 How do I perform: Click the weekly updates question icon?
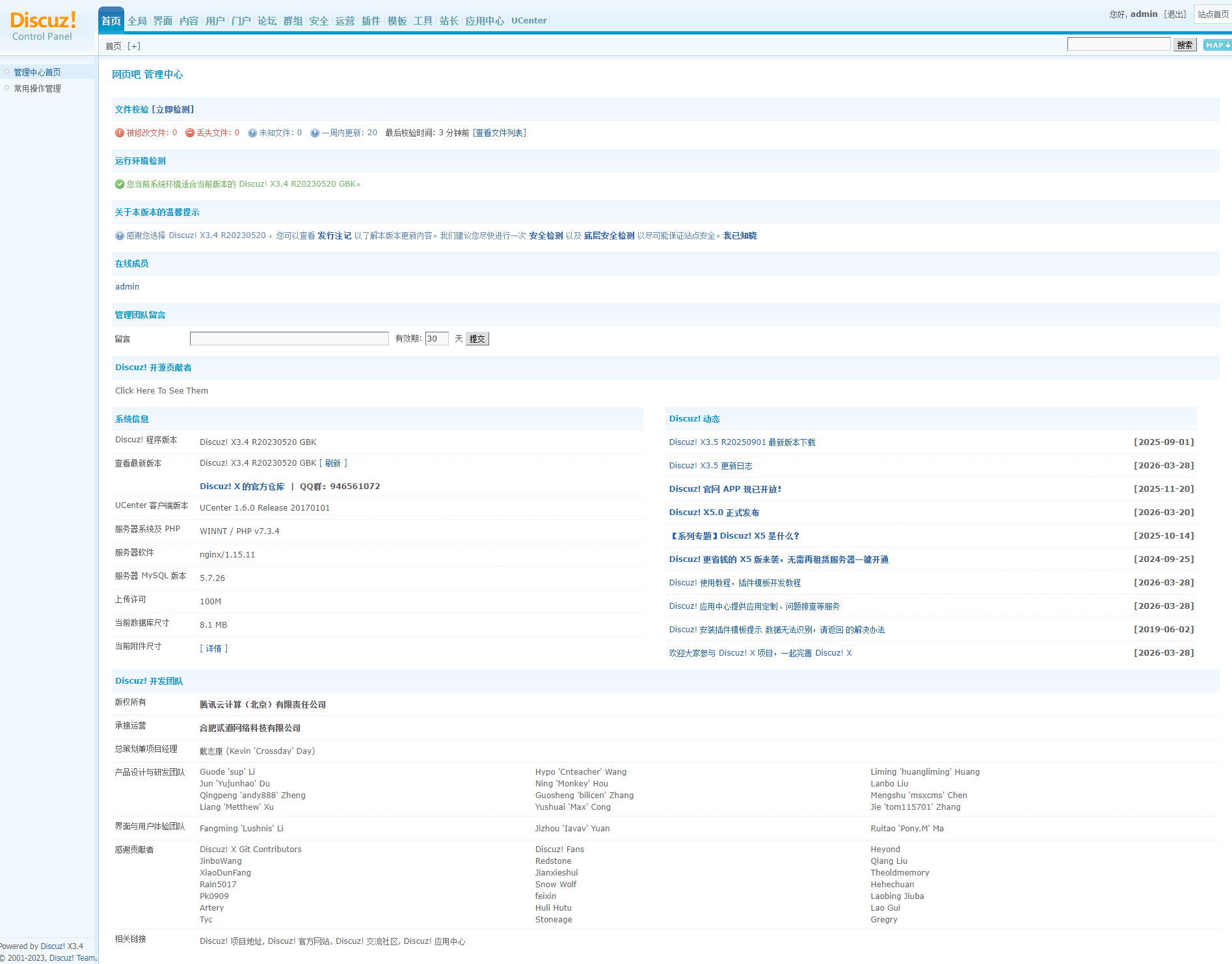coord(315,133)
